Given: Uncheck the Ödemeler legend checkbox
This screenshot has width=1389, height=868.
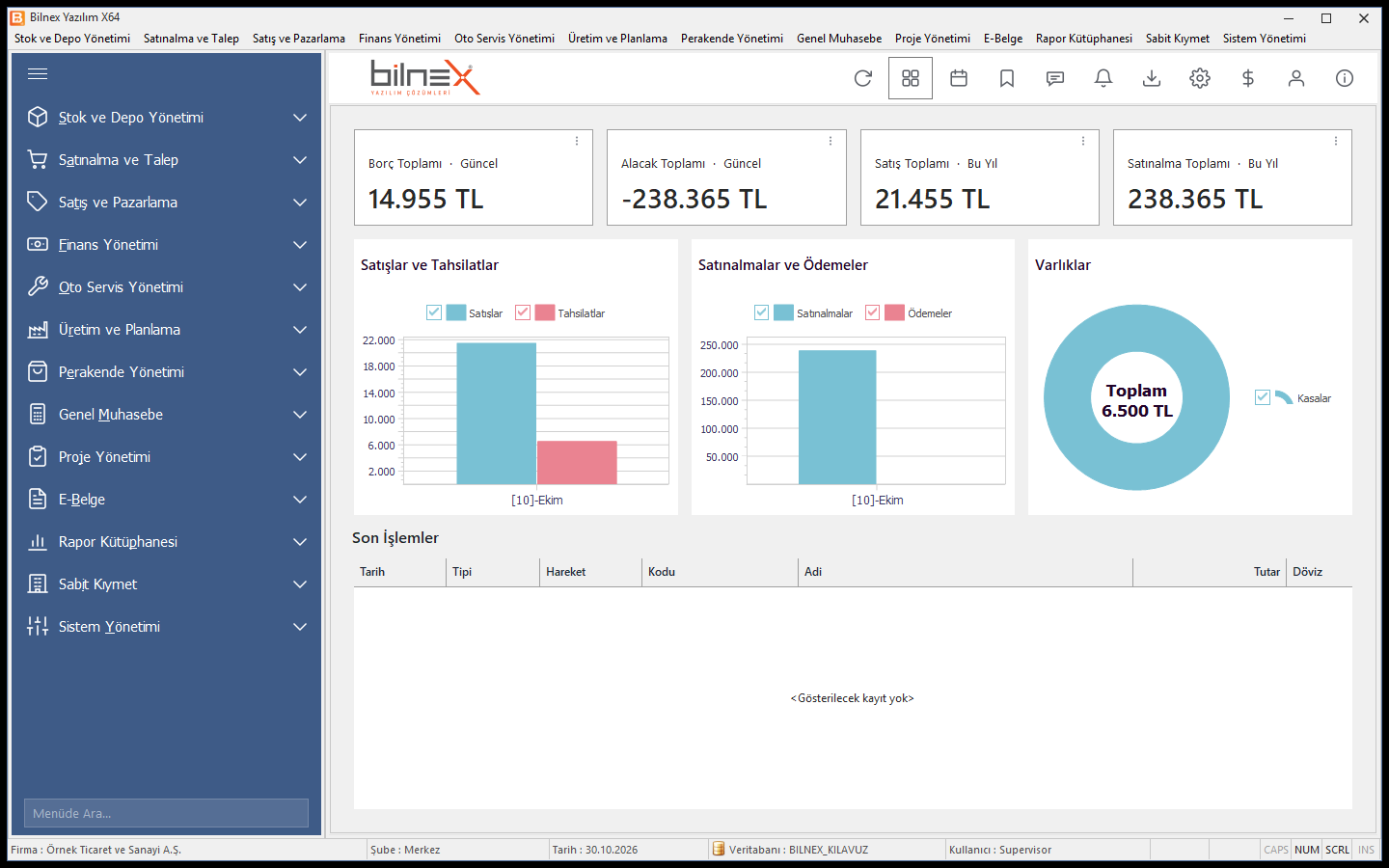Looking at the screenshot, I should click(873, 312).
